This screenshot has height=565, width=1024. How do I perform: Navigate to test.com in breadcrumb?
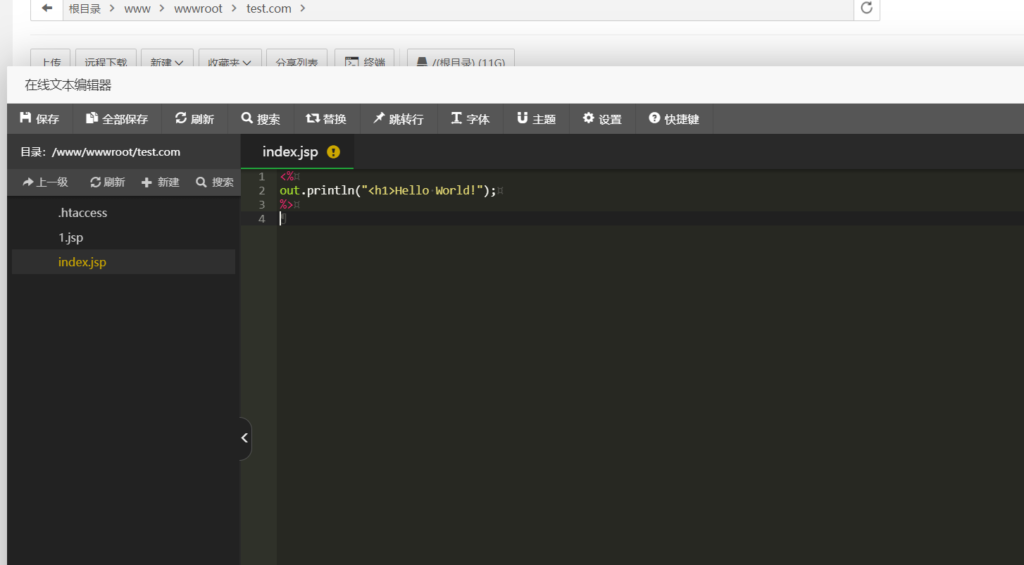[x=268, y=9]
